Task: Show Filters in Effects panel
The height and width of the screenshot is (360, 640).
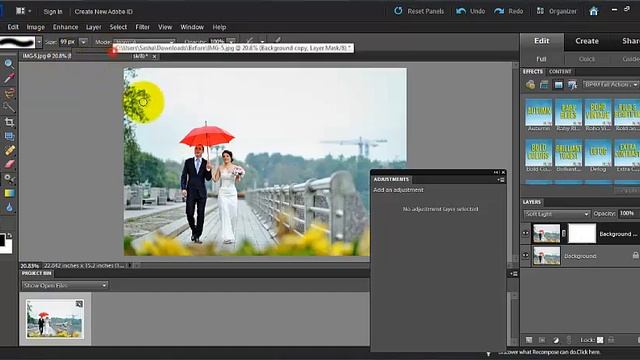Action: click(530, 84)
